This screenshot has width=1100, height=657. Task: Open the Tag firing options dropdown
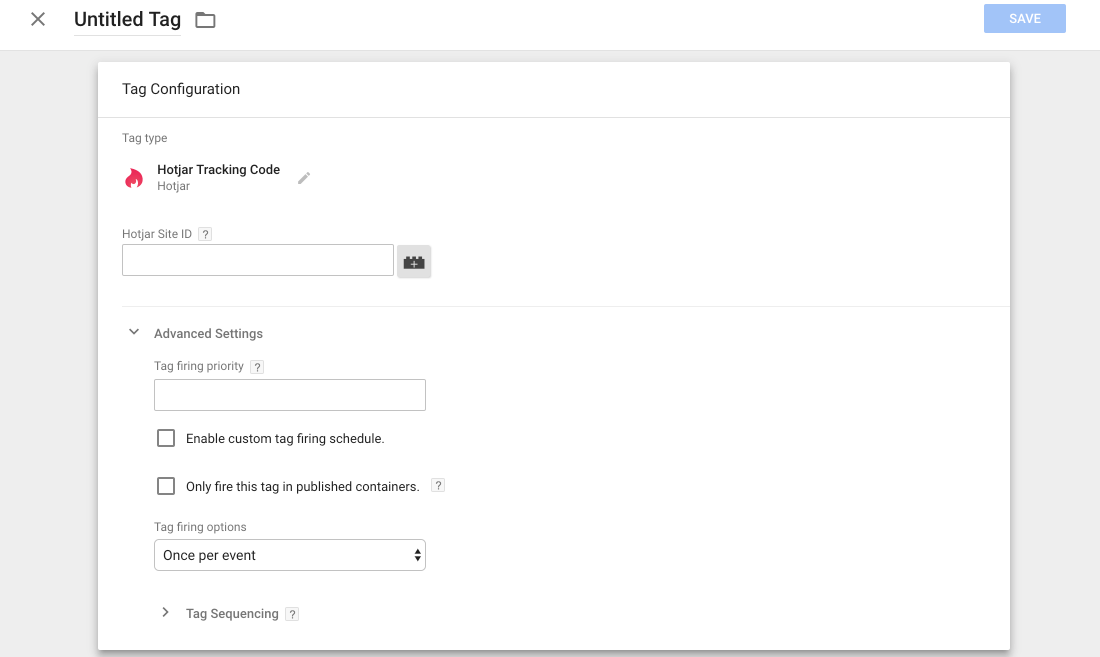(x=290, y=555)
